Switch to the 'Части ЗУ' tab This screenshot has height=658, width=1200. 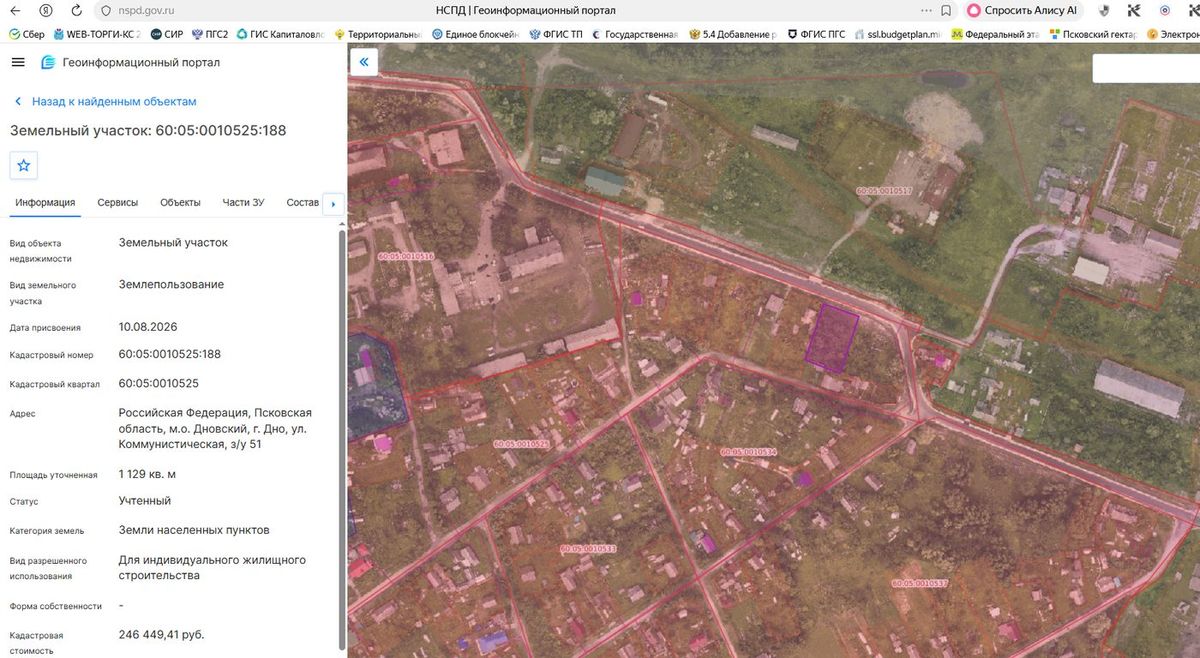click(243, 203)
